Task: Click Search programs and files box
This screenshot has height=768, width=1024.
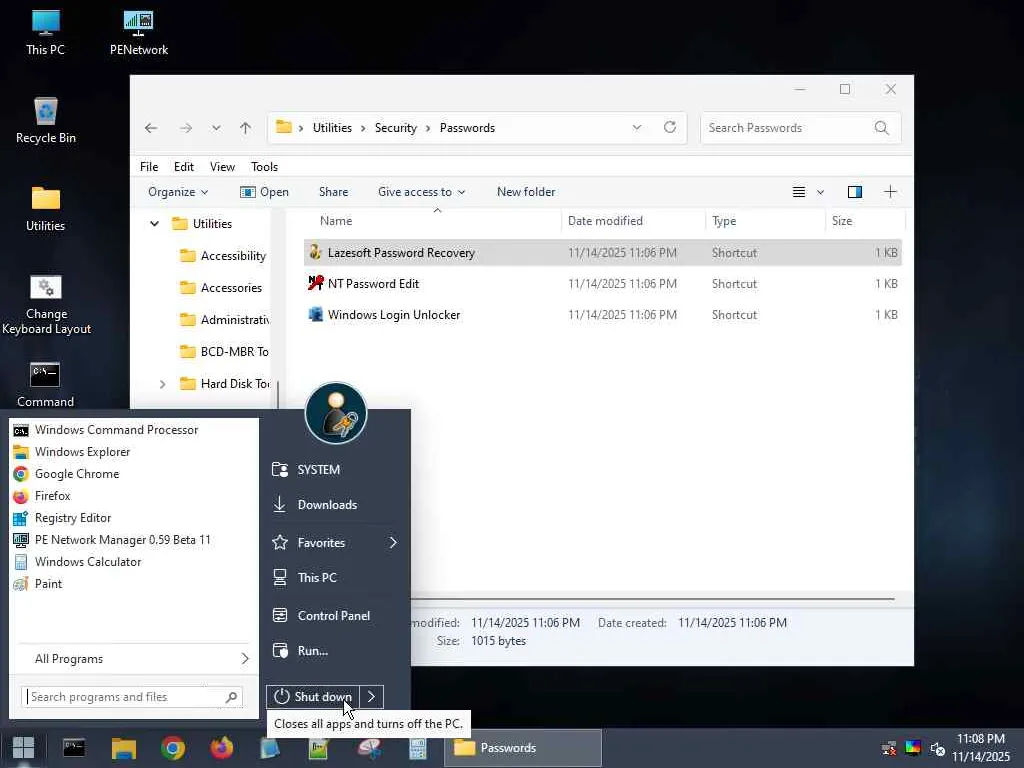Action: coord(133,697)
